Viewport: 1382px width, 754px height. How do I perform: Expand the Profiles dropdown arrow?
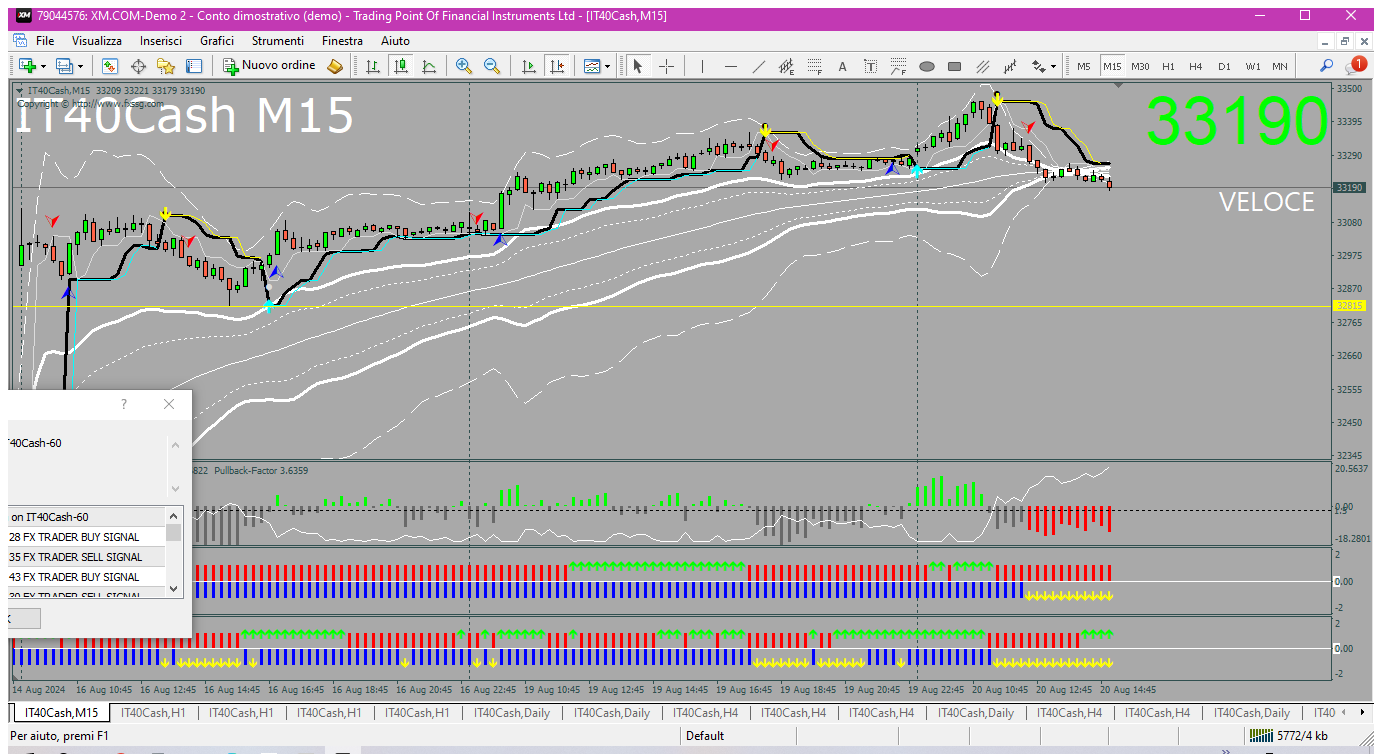80,66
